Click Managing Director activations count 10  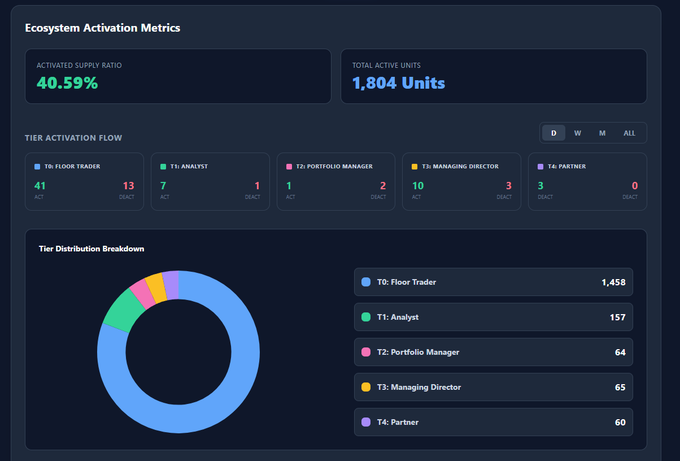point(418,186)
